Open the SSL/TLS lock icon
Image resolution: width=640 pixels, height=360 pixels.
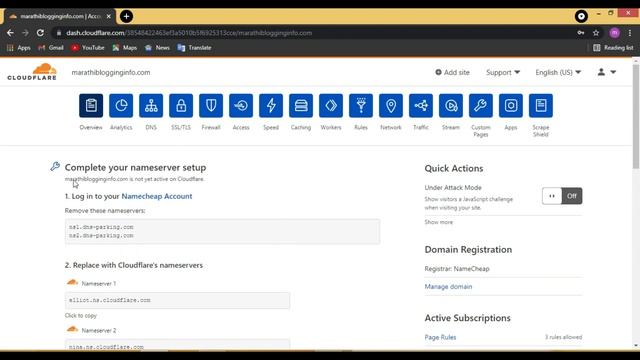click(x=181, y=105)
